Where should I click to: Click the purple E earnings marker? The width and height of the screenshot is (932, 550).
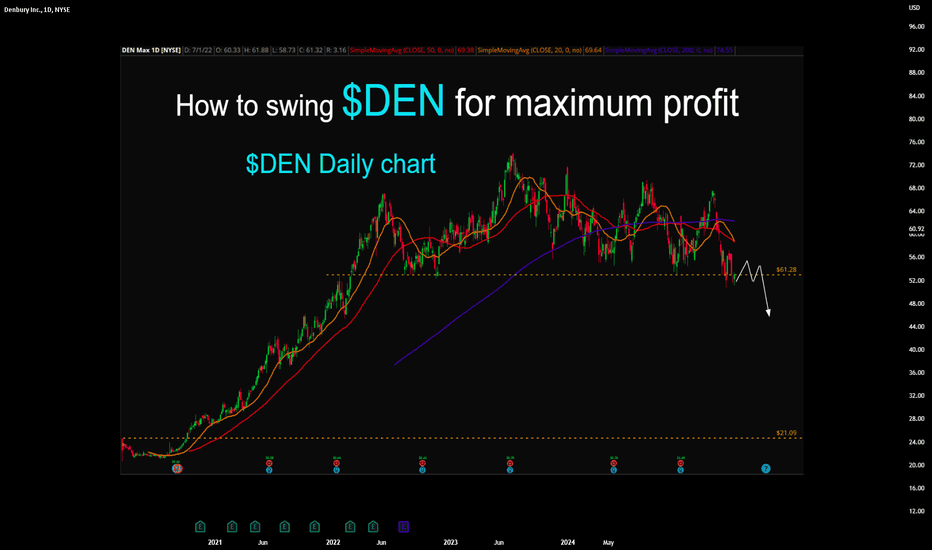coord(404,526)
